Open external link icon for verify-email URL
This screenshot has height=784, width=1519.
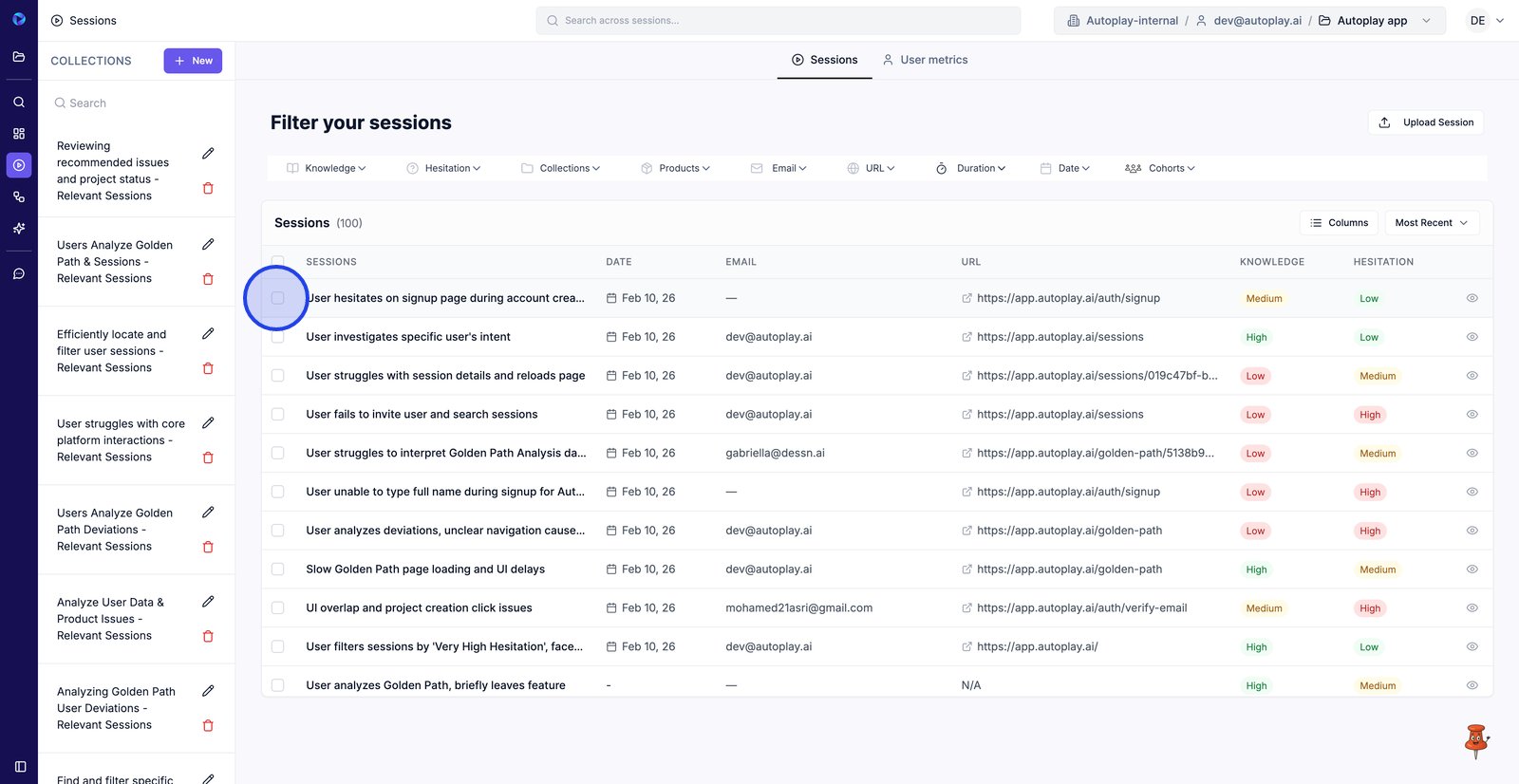coord(966,608)
